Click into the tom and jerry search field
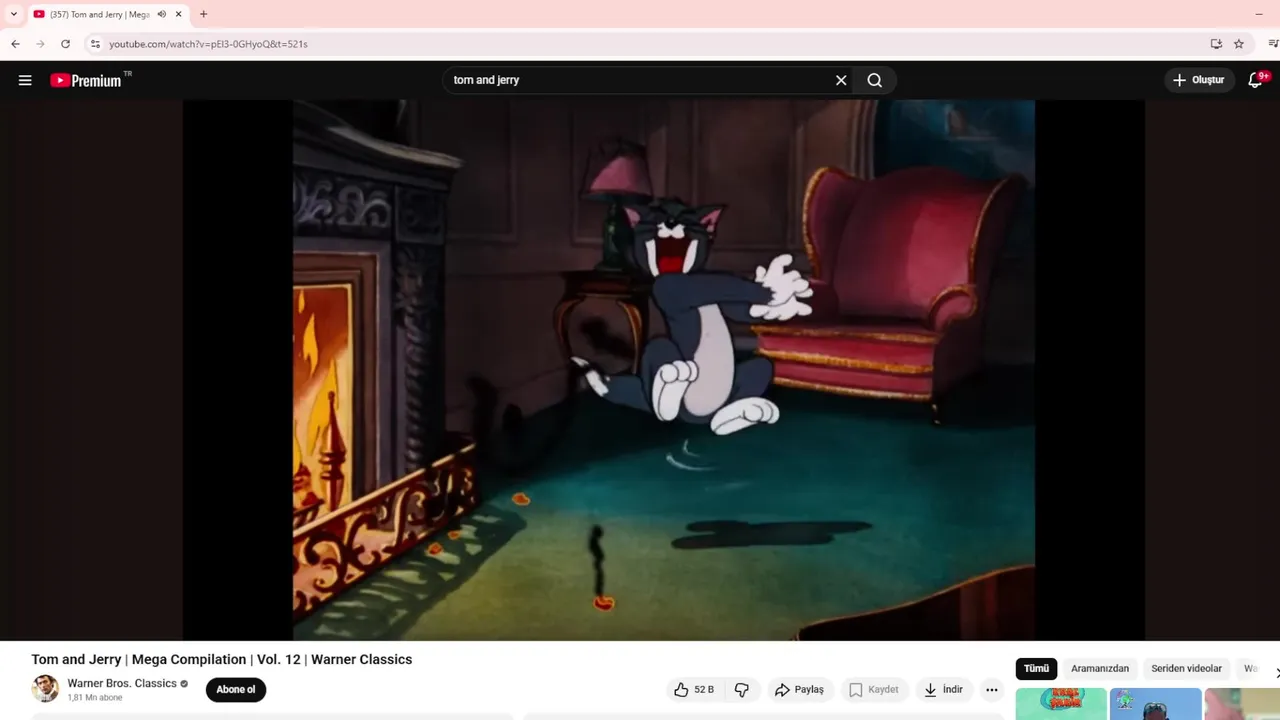 coord(640,80)
